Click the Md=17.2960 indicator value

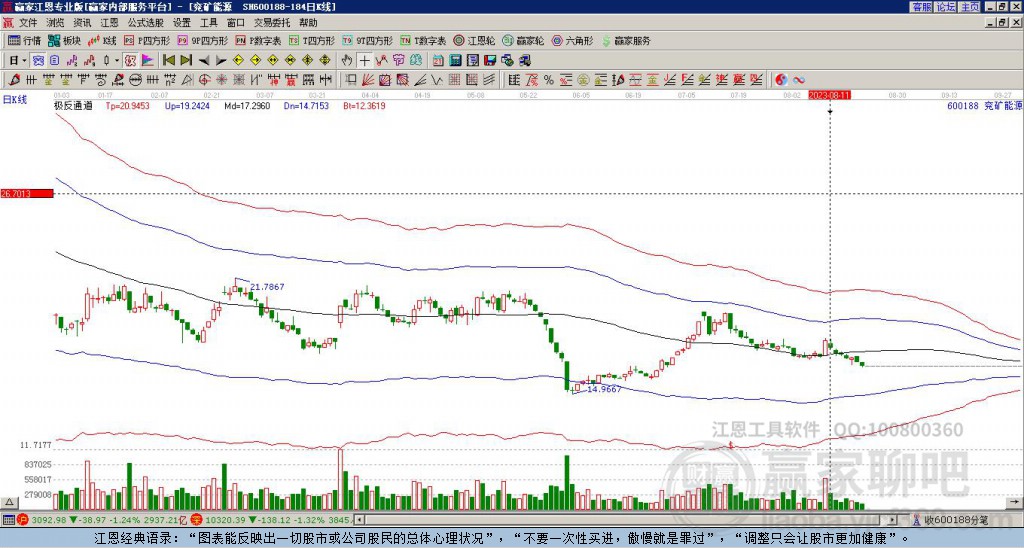(247, 105)
